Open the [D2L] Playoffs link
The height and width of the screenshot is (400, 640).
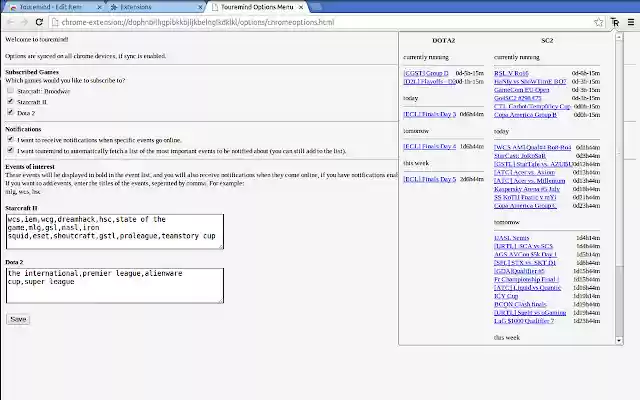(x=429, y=81)
